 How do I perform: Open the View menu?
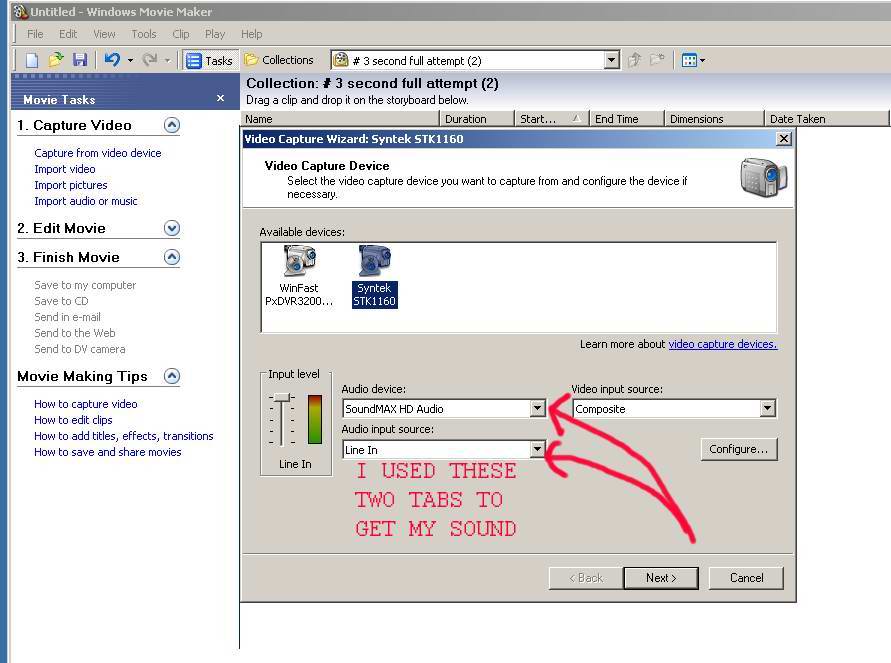104,34
